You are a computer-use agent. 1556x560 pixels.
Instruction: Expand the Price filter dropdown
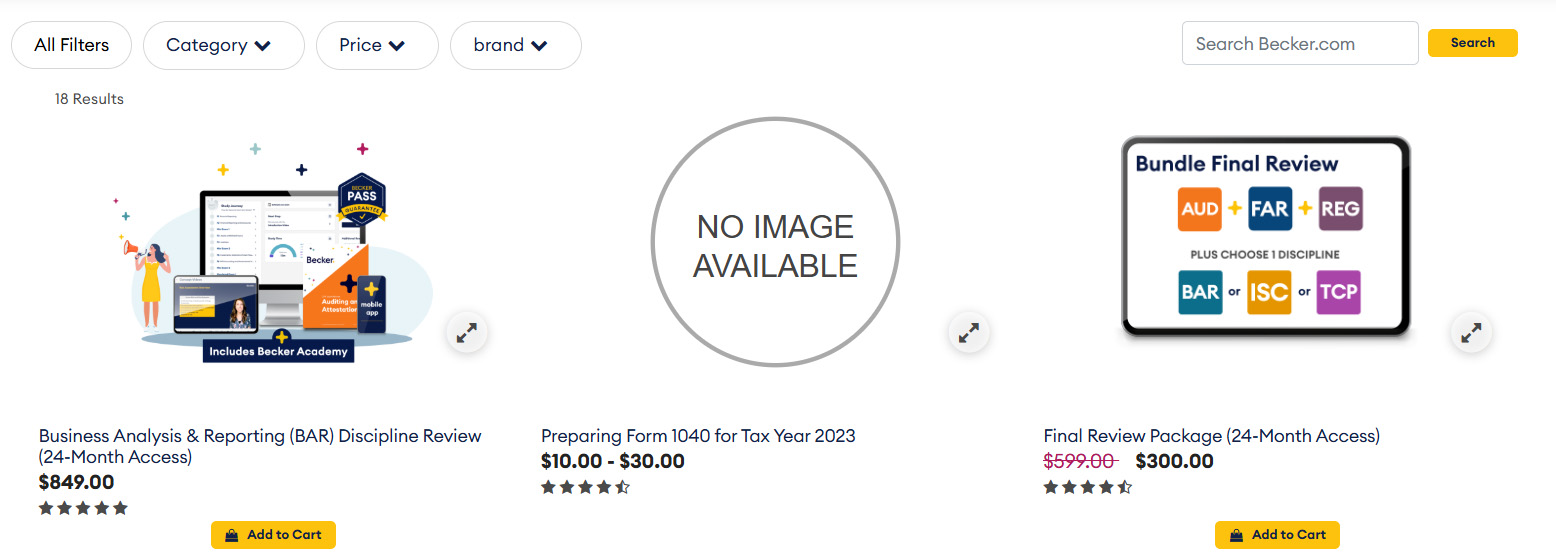point(376,45)
